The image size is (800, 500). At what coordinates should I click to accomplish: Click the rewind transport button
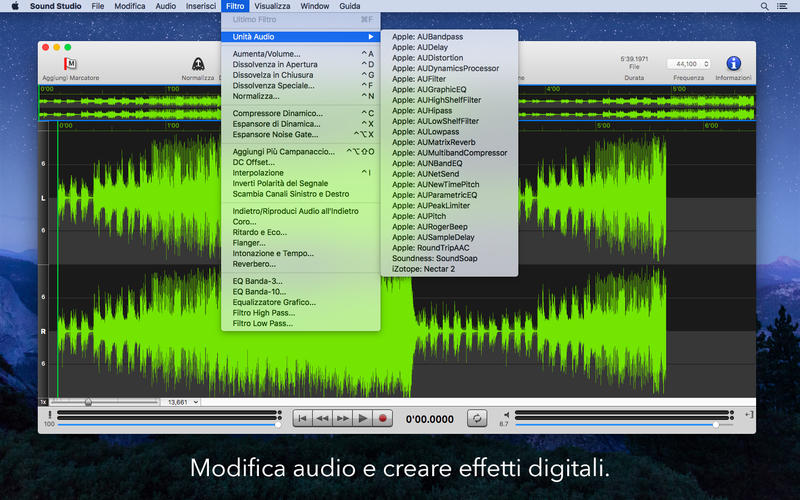(322, 418)
